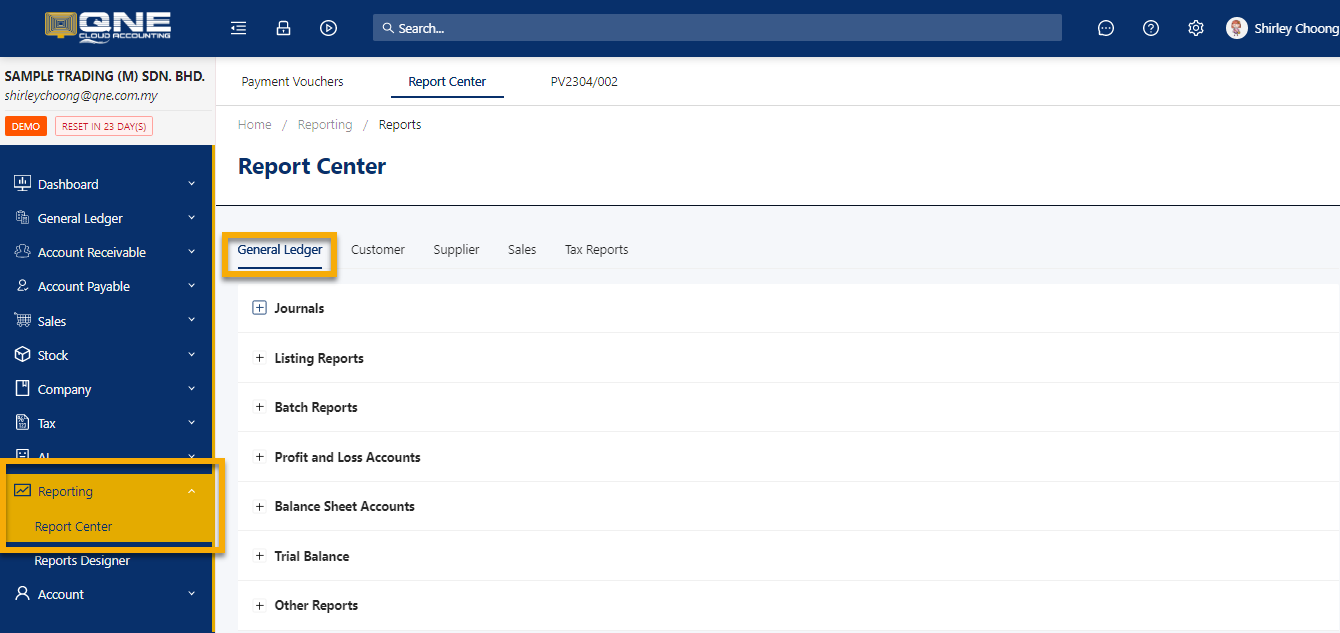Click the Dashboard monitor icon

22,184
